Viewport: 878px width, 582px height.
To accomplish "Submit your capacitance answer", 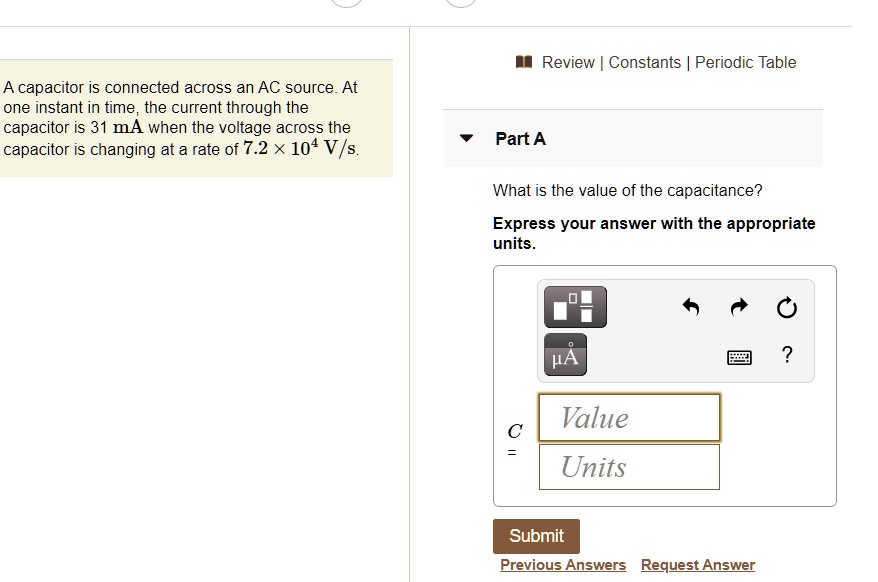I will pyautogui.click(x=535, y=536).
